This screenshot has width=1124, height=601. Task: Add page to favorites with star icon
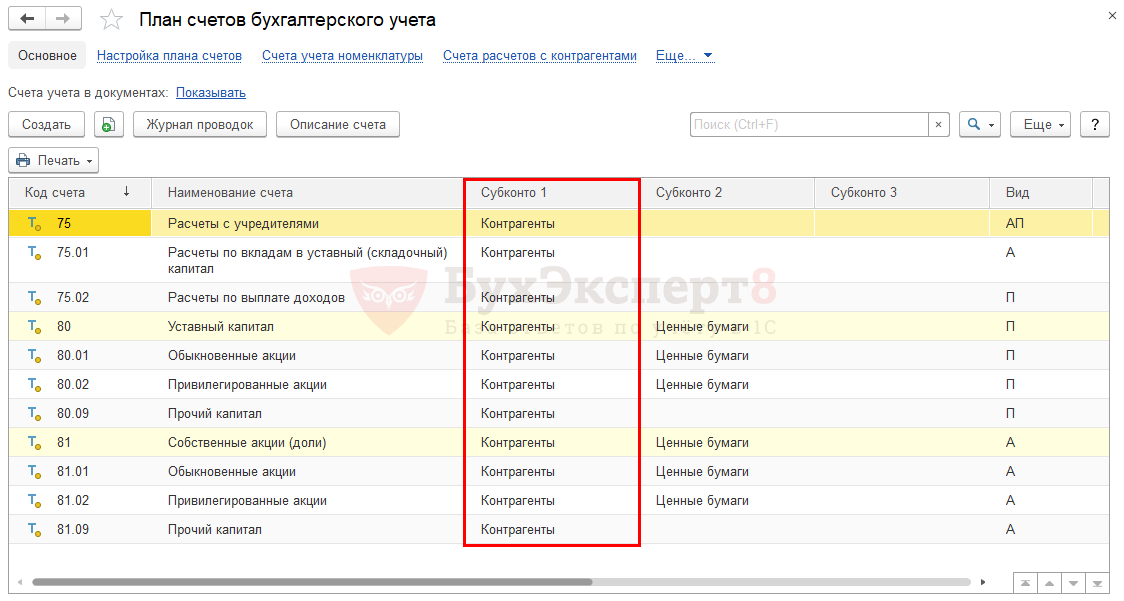point(112,20)
